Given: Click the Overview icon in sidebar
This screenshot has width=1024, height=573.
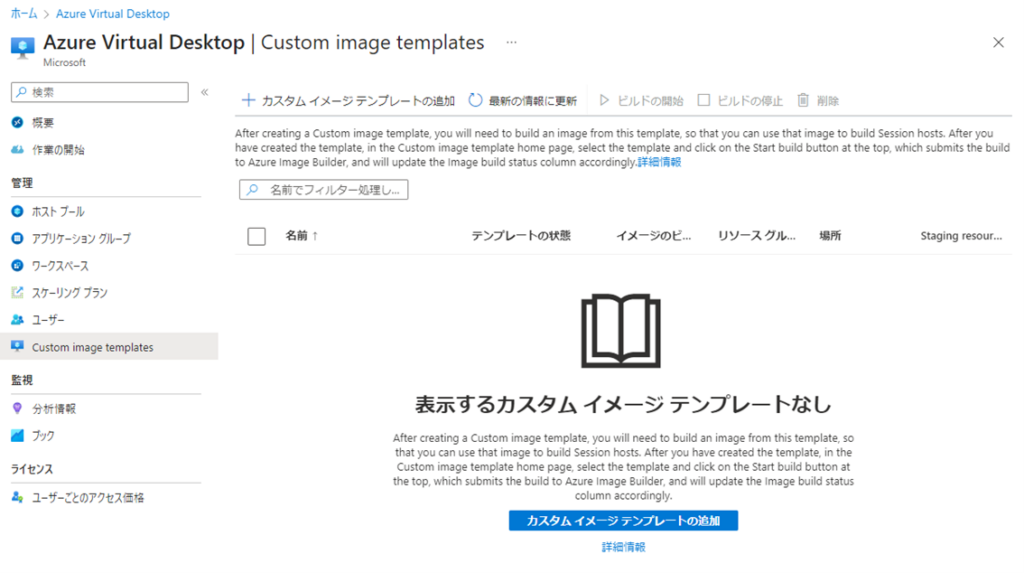Looking at the screenshot, I should tap(17, 123).
